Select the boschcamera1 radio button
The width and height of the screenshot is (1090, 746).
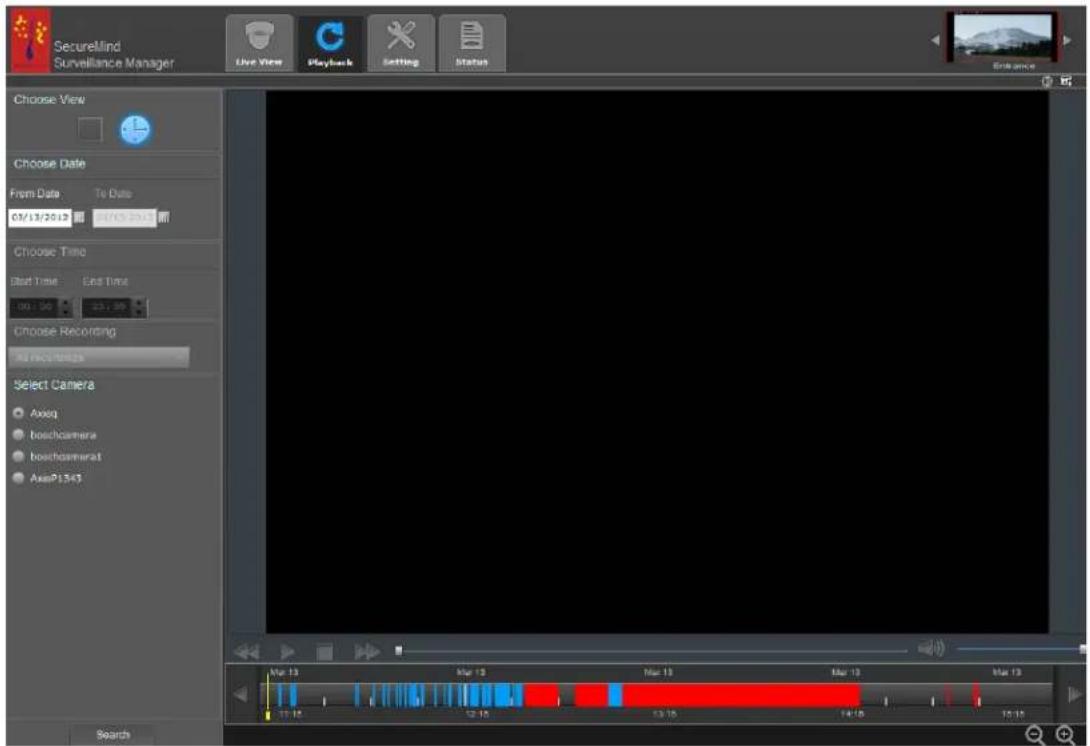click(18, 456)
